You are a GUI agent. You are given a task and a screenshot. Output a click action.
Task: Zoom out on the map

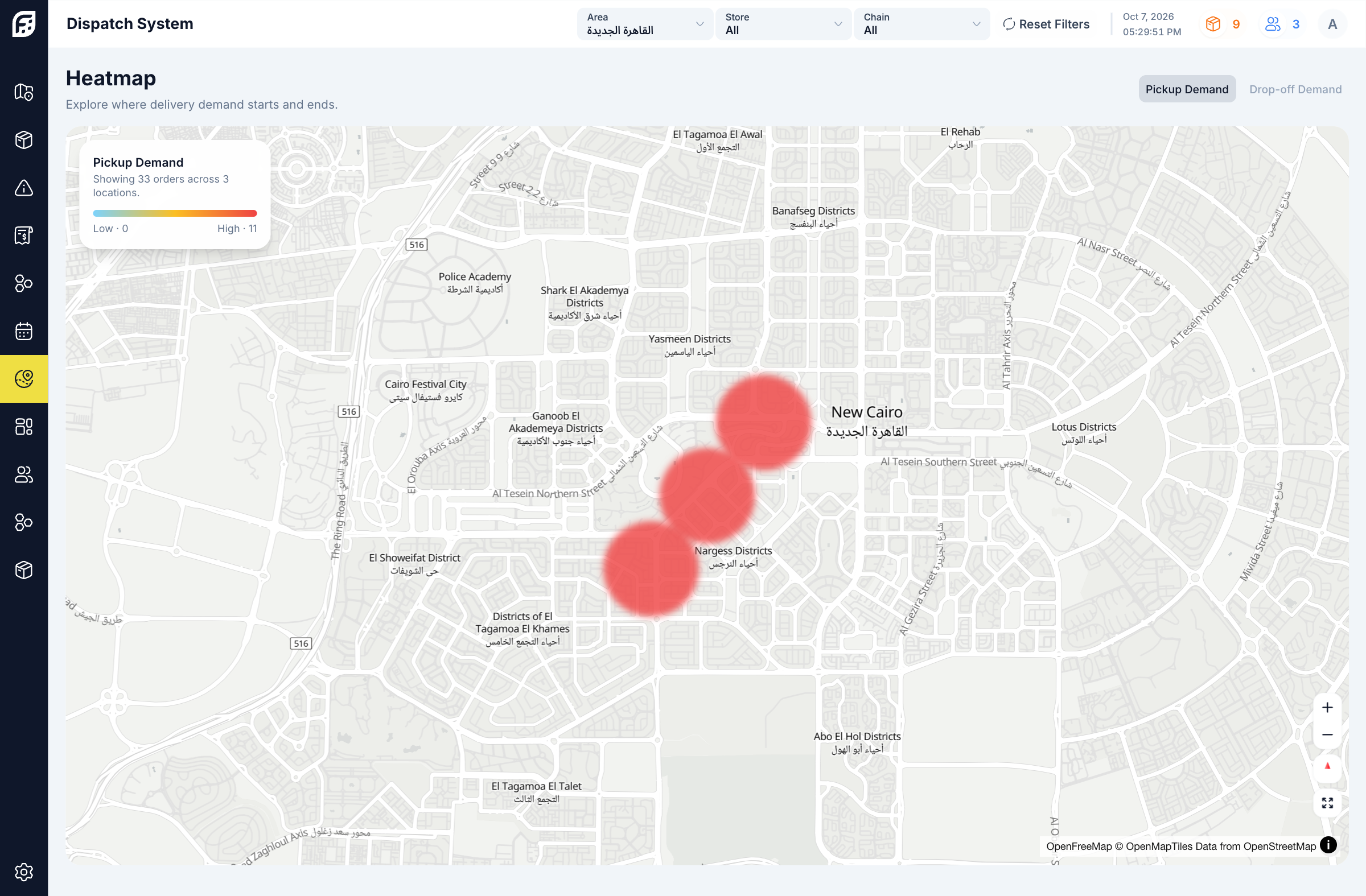point(1327,734)
